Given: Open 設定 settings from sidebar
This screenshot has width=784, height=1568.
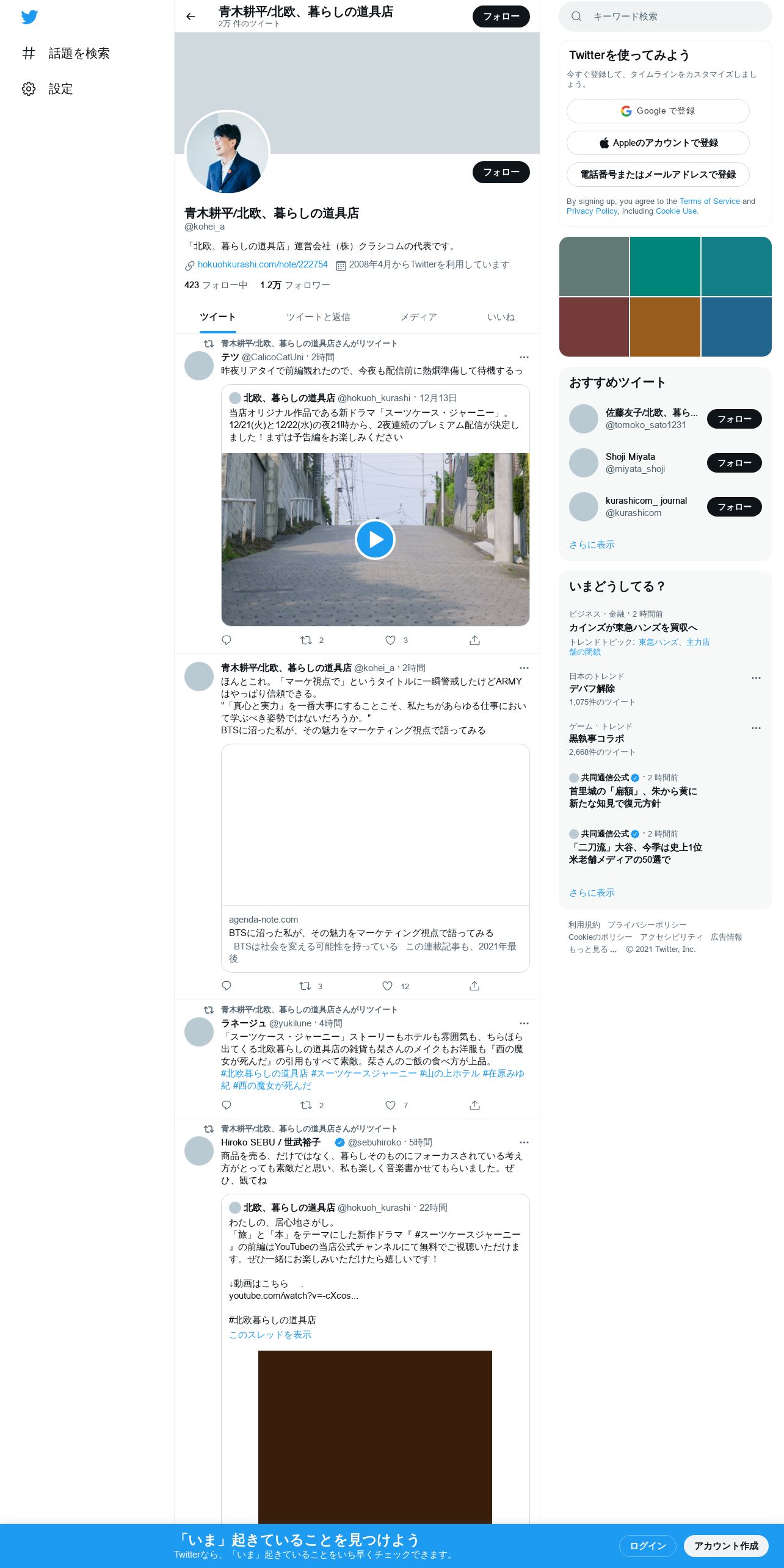Looking at the screenshot, I should 48,89.
